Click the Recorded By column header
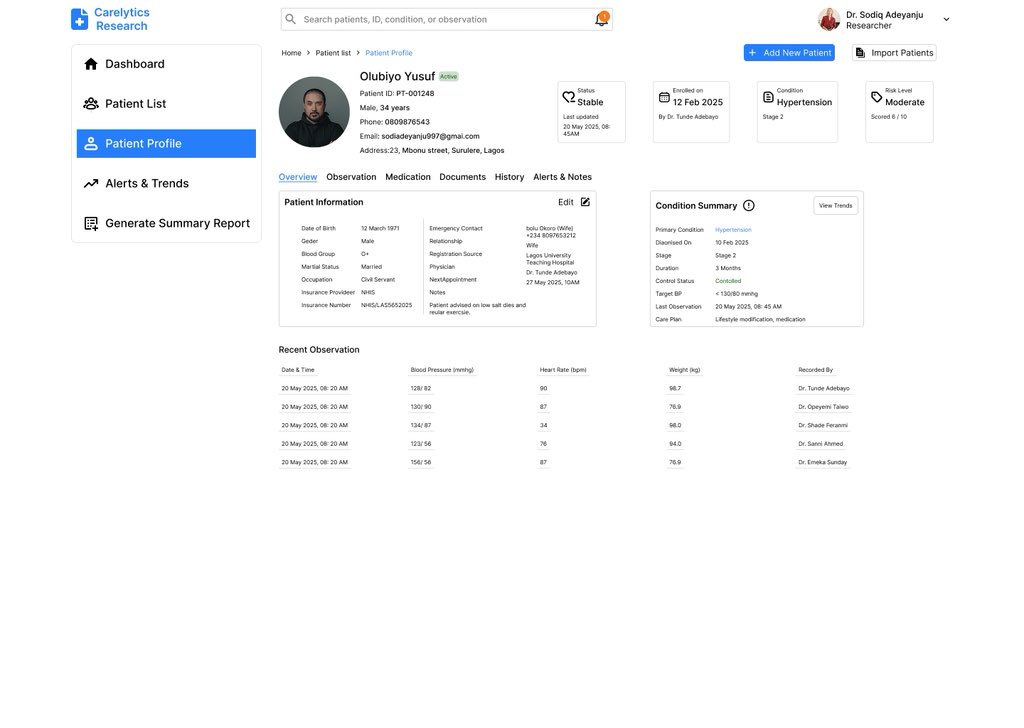This screenshot has width=1024, height=728. (x=816, y=370)
